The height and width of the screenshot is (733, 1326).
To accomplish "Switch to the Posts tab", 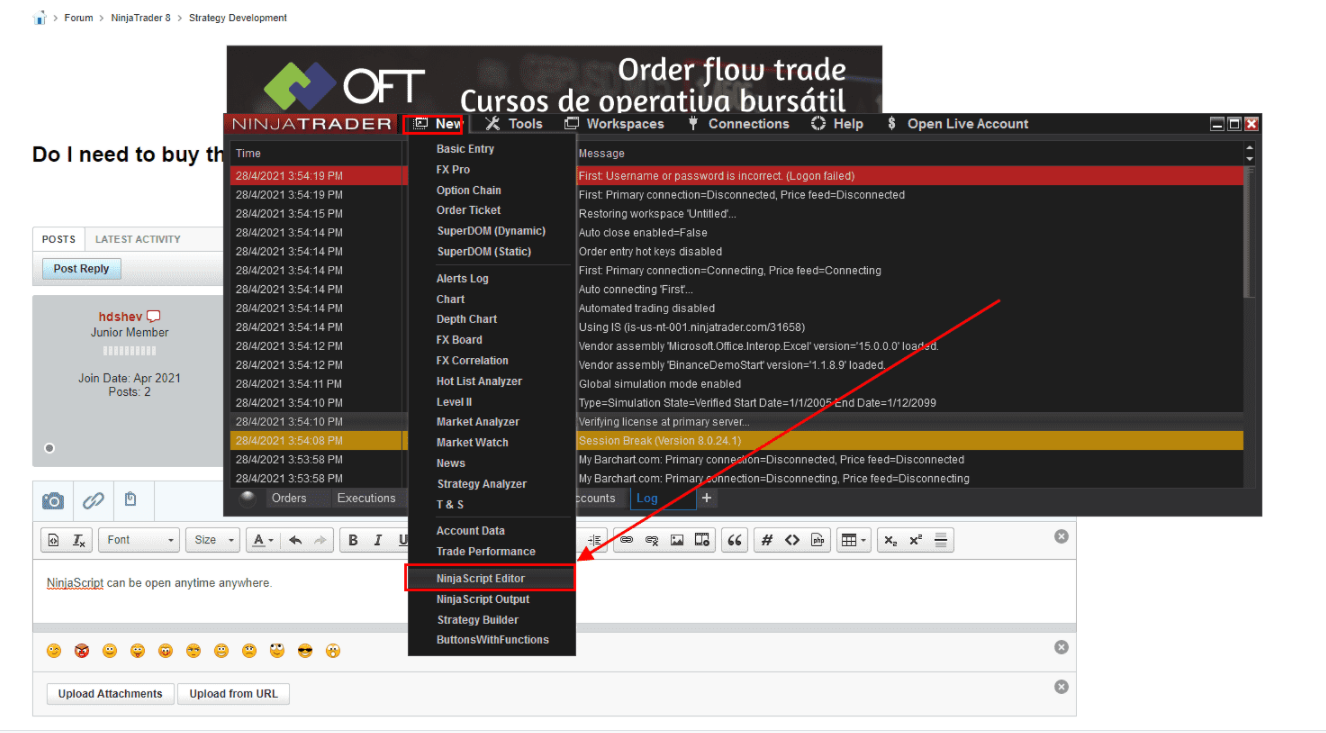I will click(x=59, y=239).
